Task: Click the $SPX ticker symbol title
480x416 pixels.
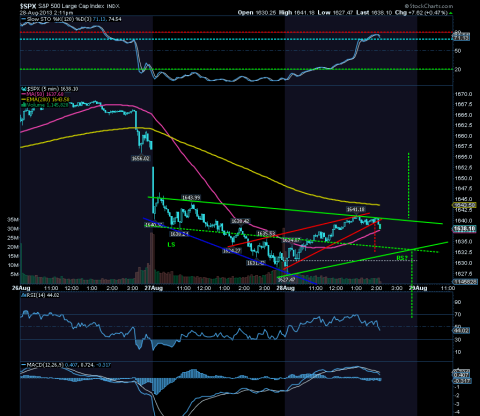Action: click(x=28, y=6)
